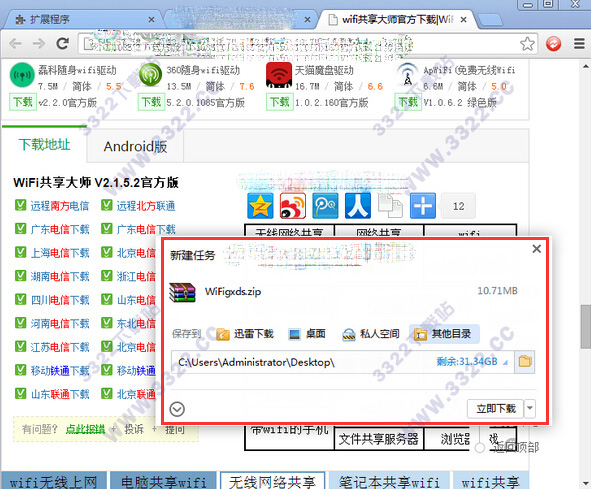Click the 天猫魔盘驱动 red icon
This screenshot has height=489, width=591.
pyautogui.click(x=279, y=75)
